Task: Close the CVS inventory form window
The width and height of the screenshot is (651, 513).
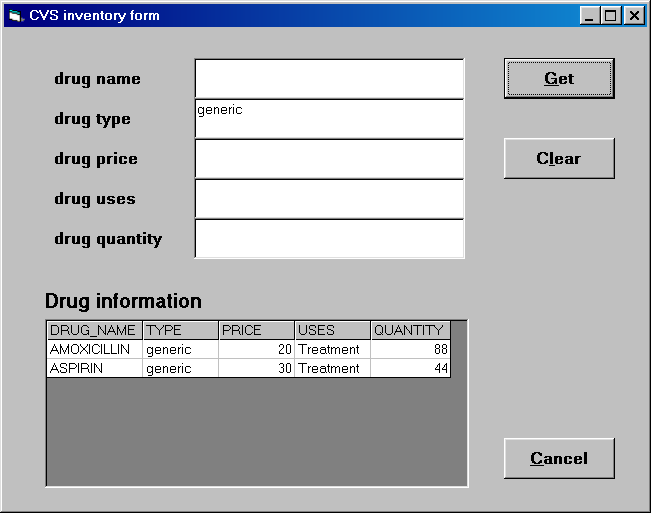Action: tap(634, 16)
